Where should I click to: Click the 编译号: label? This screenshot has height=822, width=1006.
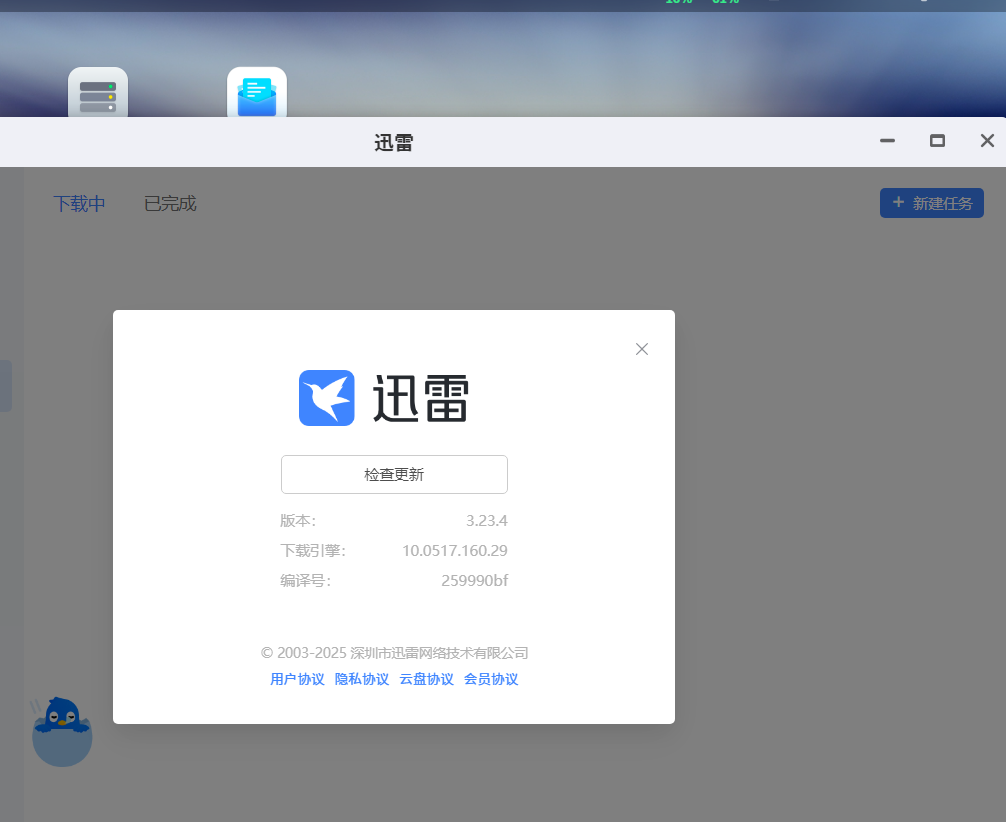pos(306,581)
